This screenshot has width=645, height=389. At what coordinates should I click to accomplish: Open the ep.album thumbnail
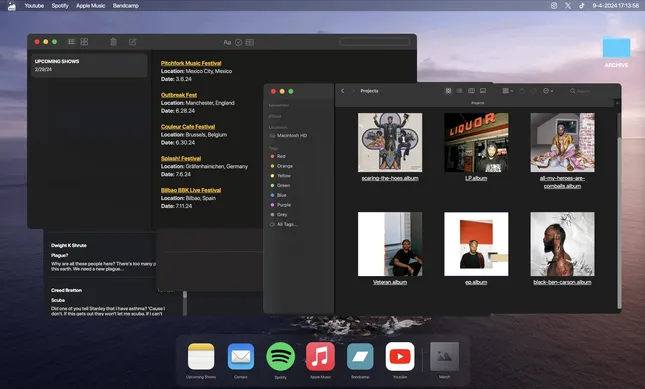476,244
